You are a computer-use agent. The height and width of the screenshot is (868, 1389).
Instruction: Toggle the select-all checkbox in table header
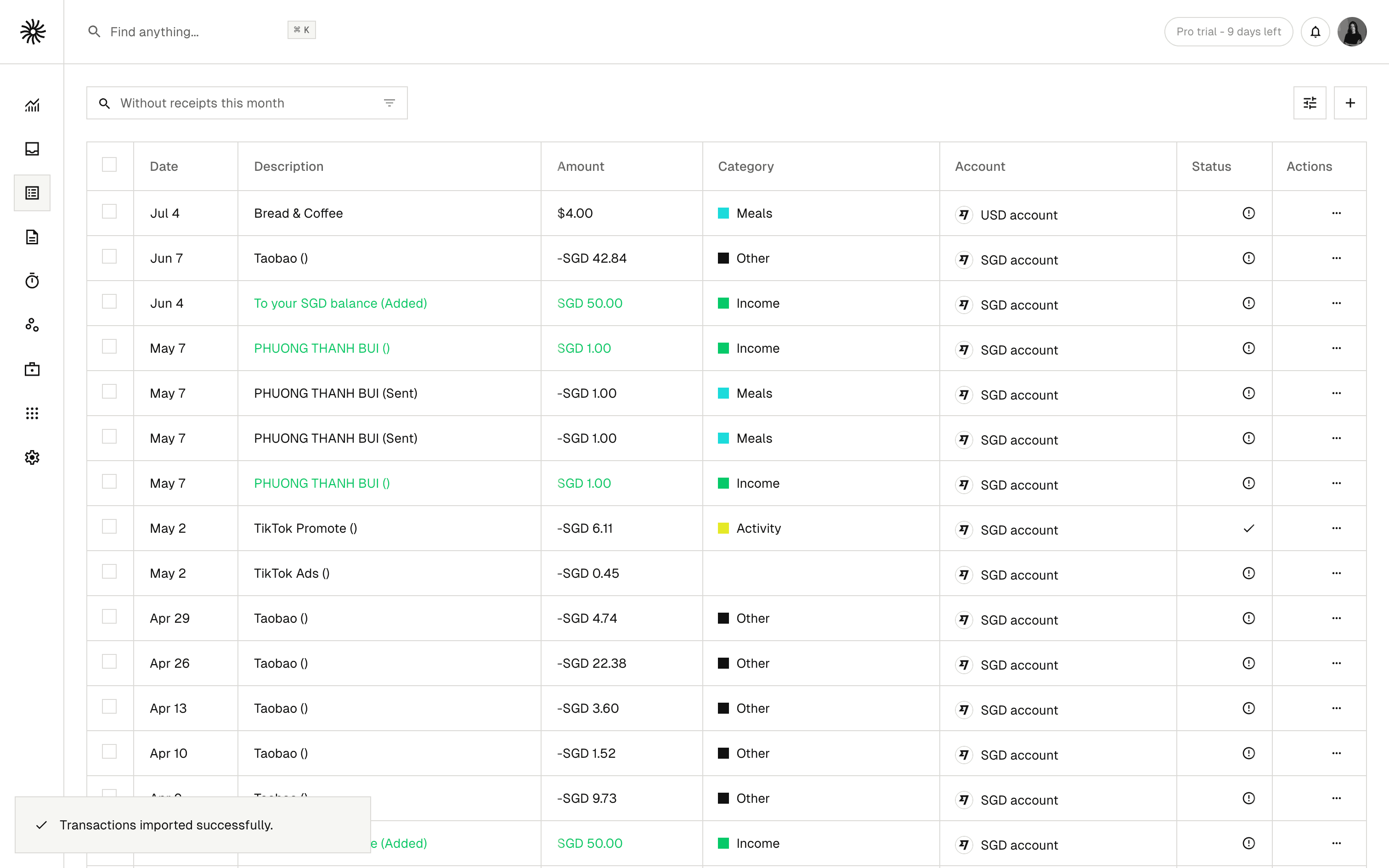(109, 165)
